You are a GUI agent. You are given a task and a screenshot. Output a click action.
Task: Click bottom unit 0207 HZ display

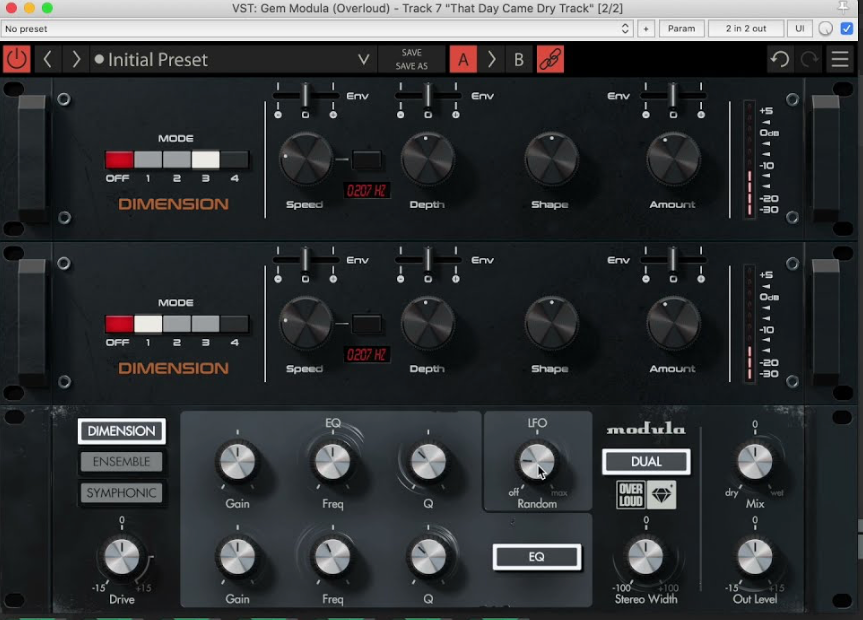[x=367, y=355]
